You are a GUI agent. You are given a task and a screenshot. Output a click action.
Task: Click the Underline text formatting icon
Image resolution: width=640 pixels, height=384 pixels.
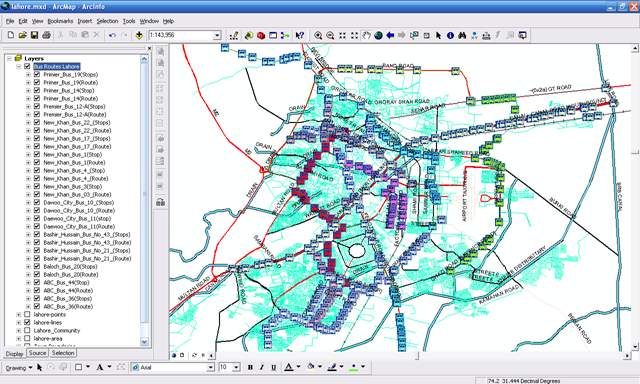(x=273, y=367)
